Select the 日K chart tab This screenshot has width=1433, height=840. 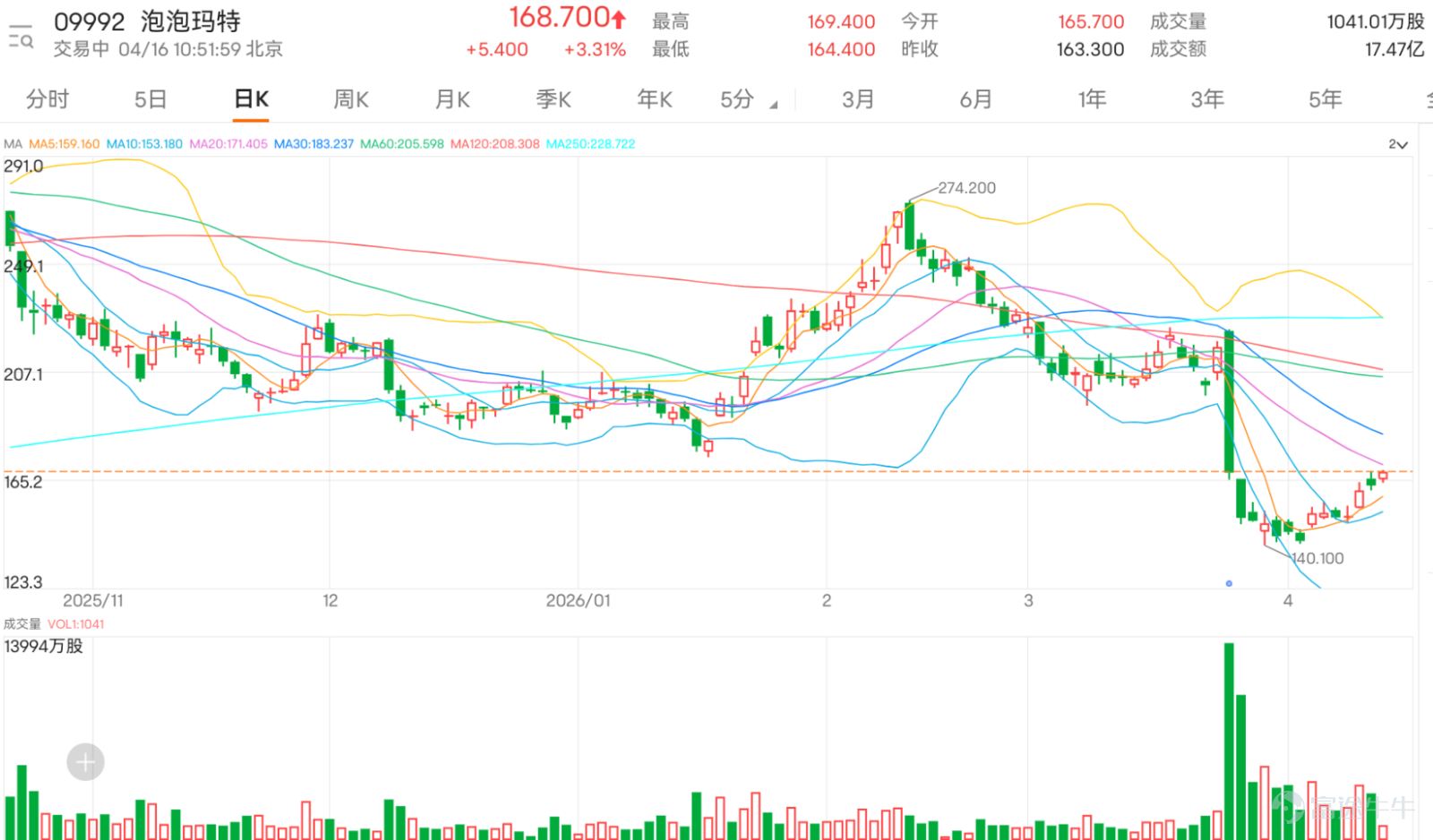click(x=252, y=99)
